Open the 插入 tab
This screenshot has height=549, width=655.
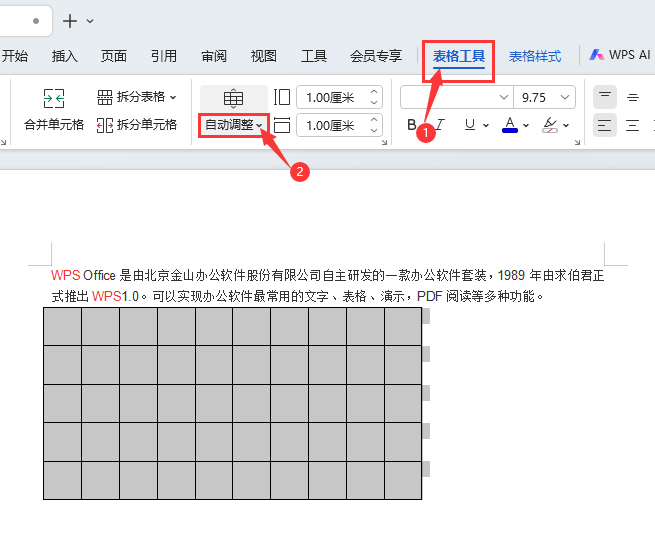click(64, 56)
